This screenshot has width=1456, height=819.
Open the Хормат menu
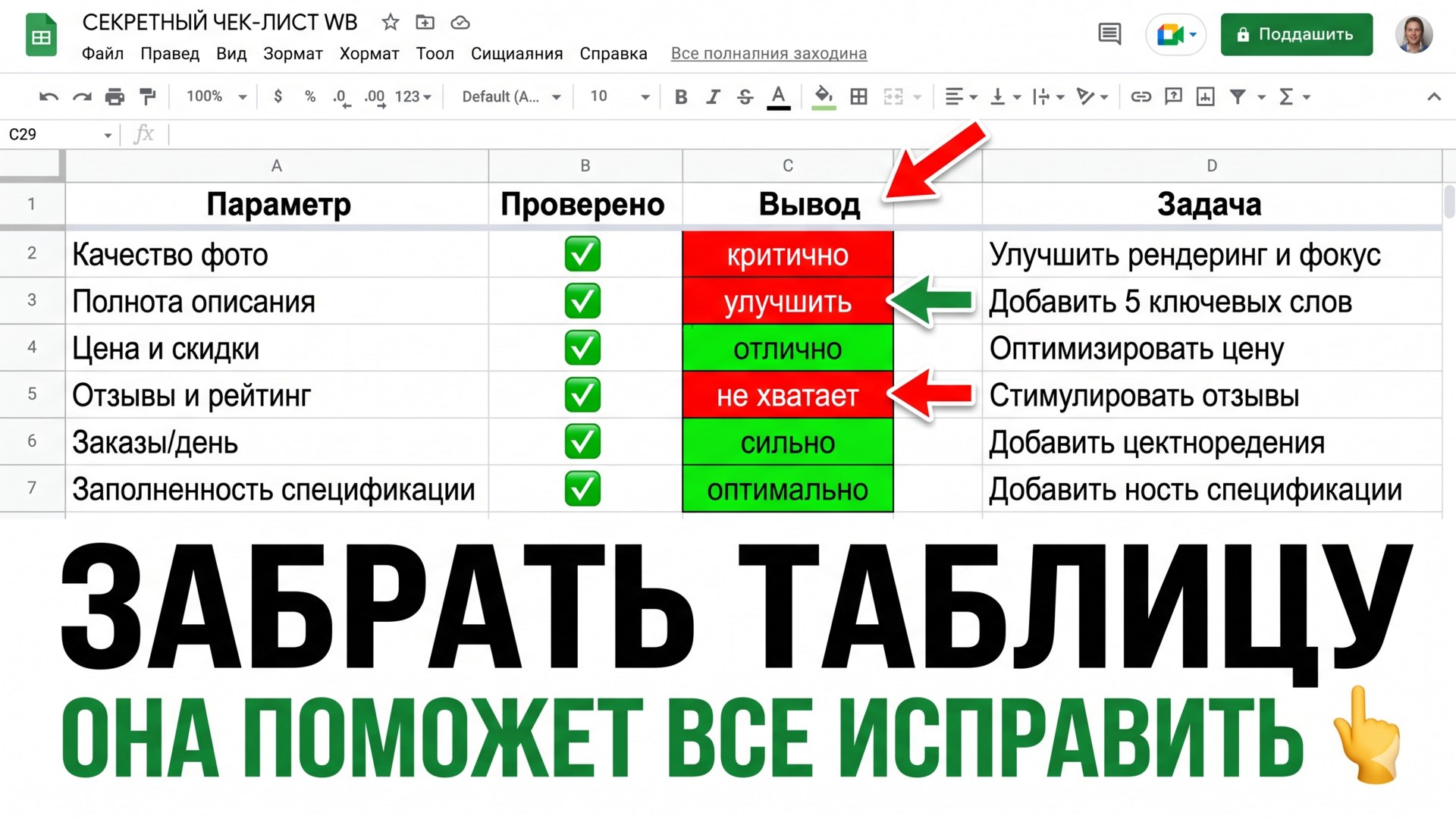coord(369,54)
